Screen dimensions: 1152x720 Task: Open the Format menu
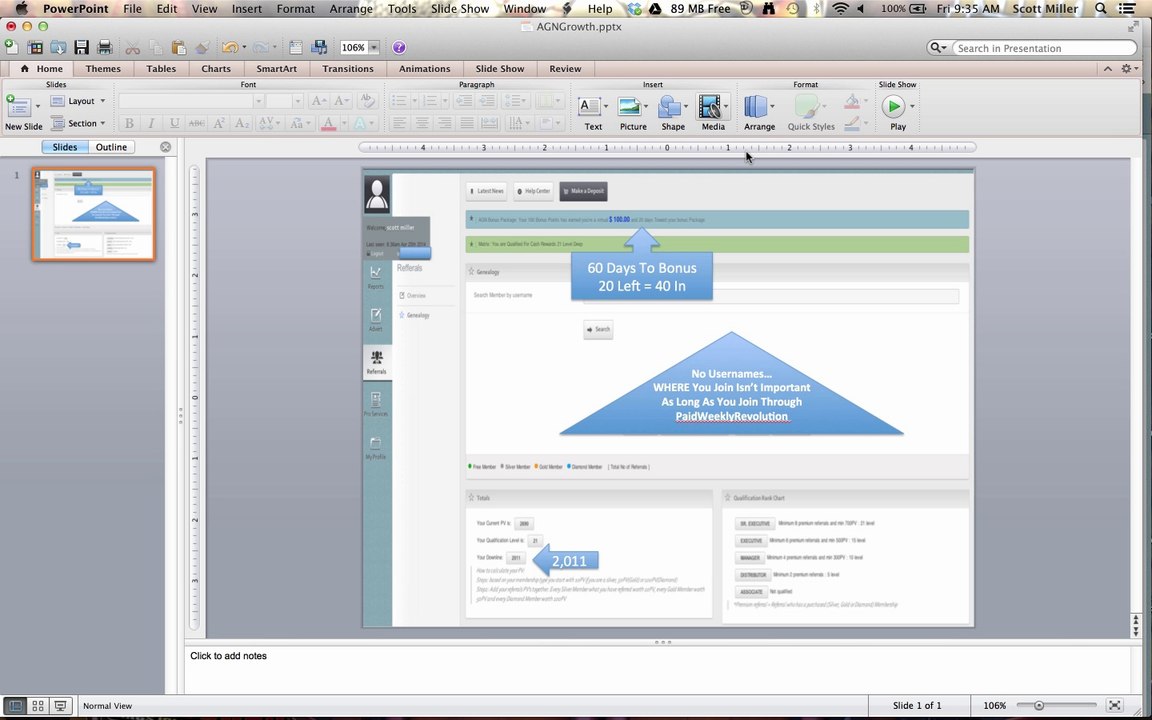pos(295,9)
